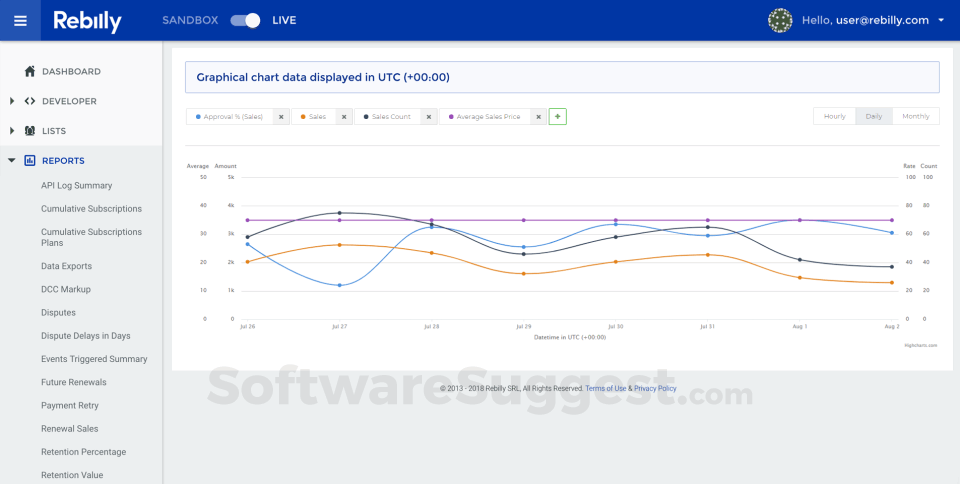Click the Developer code brackets icon
This screenshot has width=960, height=484.
pos(30,101)
